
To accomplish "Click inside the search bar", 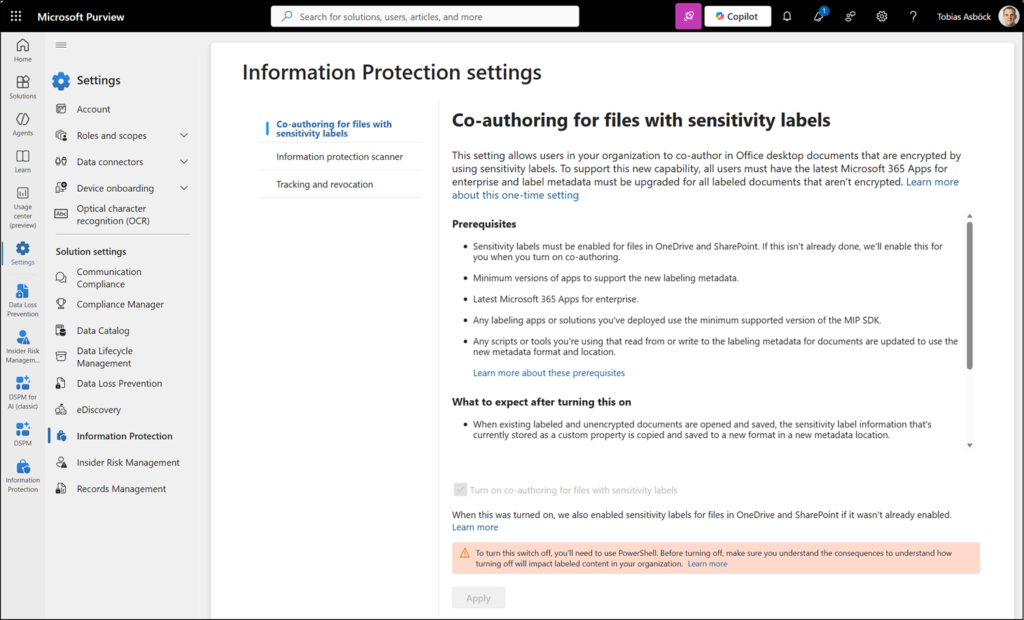I will (425, 16).
